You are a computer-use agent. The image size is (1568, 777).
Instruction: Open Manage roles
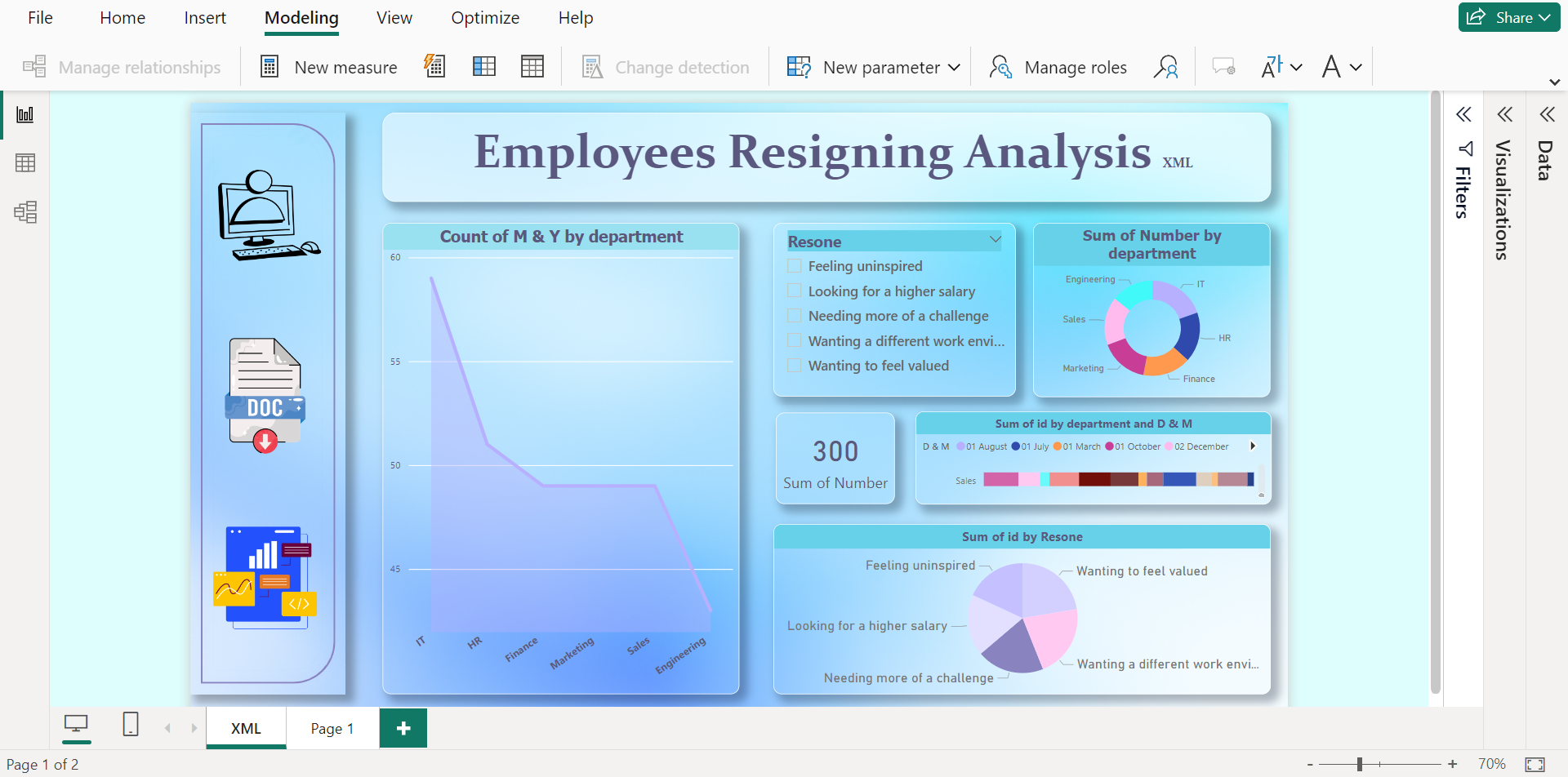1058,67
